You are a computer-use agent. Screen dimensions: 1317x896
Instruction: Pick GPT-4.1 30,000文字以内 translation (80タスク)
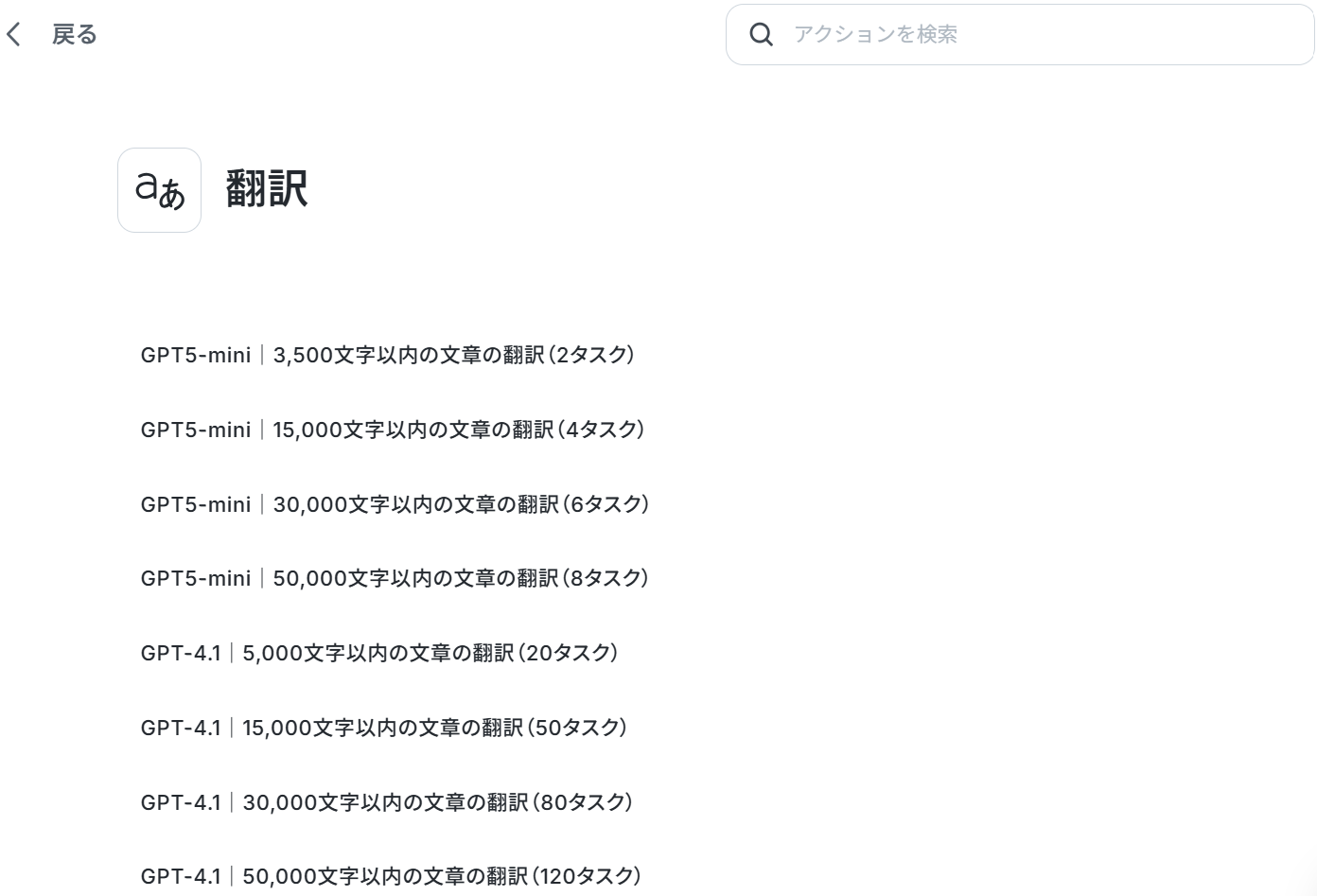tap(387, 802)
